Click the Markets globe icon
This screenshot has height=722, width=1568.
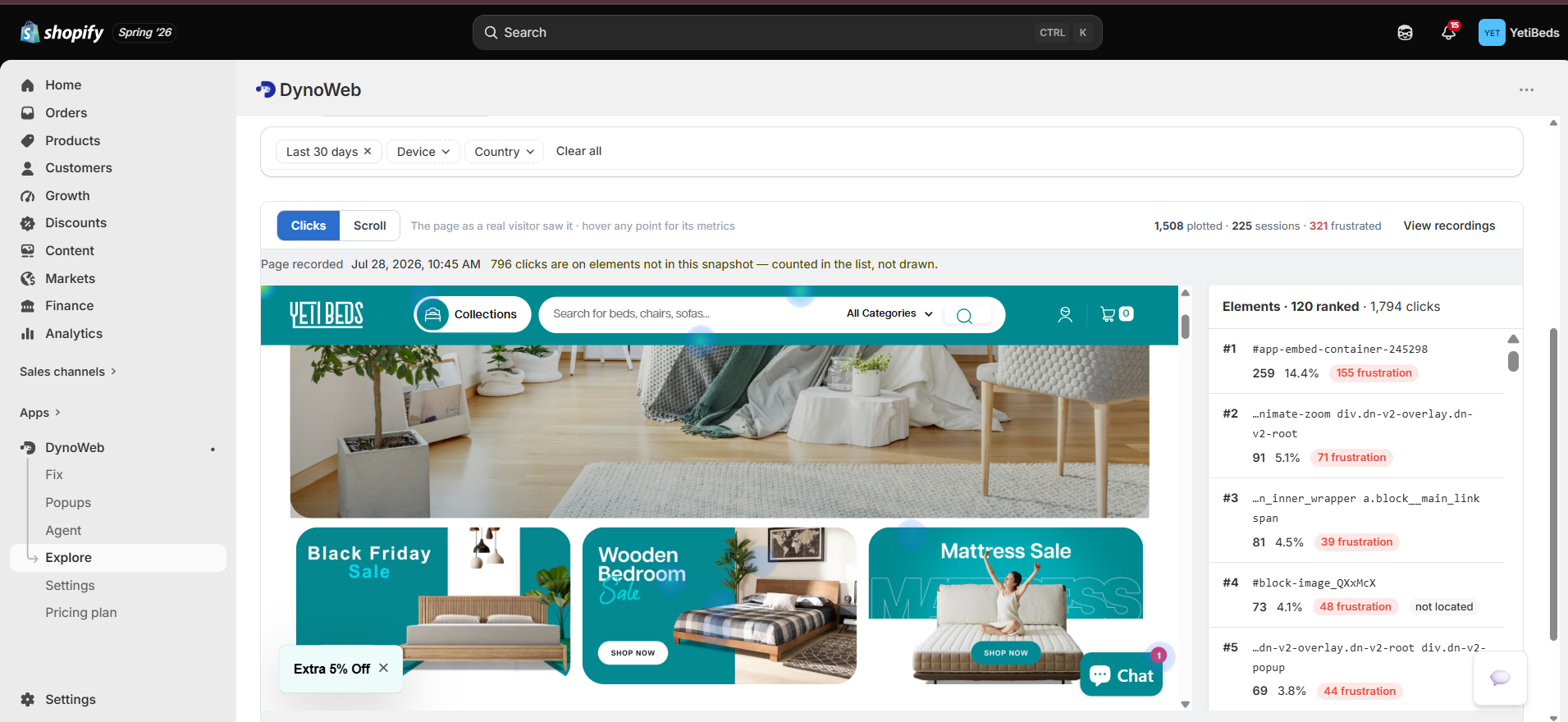tap(28, 279)
